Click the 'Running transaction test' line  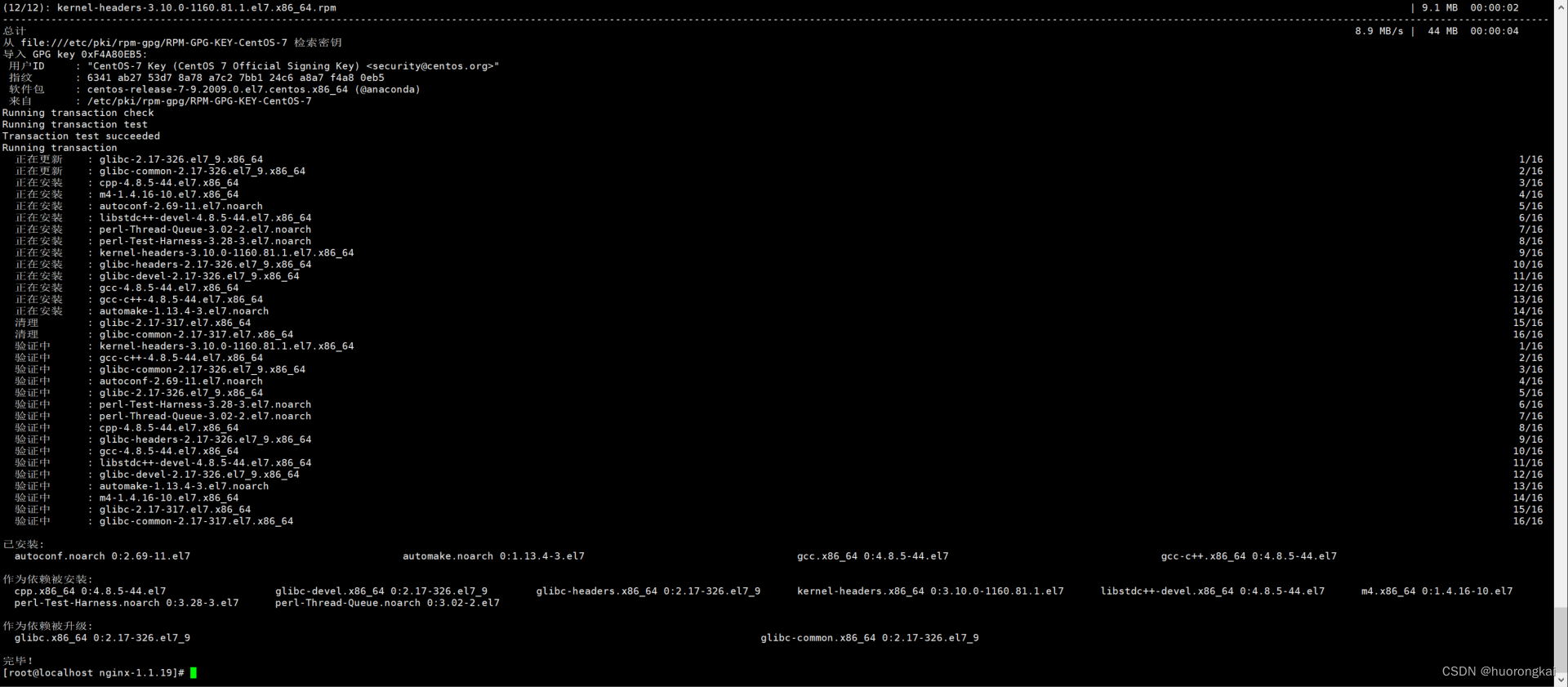[x=75, y=124]
